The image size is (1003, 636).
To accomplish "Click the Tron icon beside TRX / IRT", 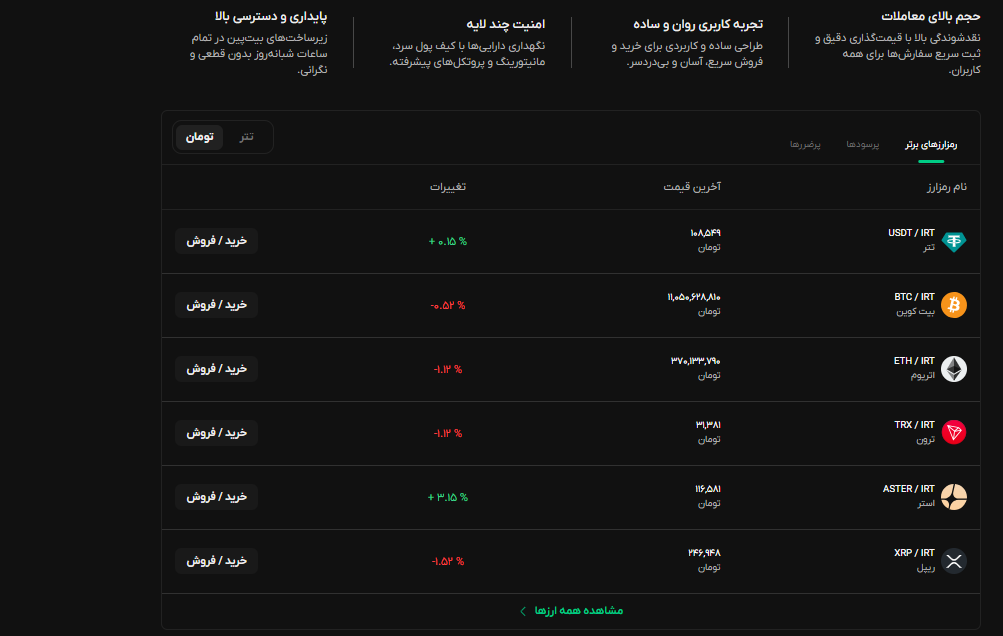I will [953, 432].
